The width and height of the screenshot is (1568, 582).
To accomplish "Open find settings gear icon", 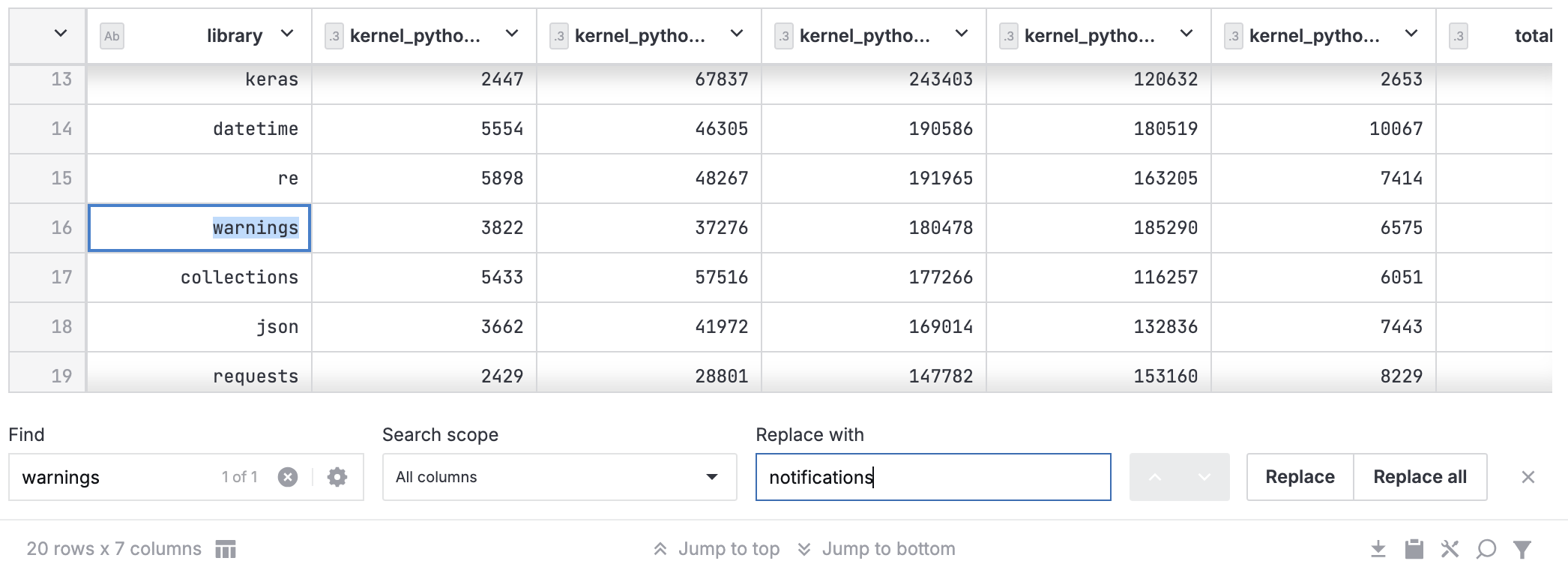I will point(337,477).
